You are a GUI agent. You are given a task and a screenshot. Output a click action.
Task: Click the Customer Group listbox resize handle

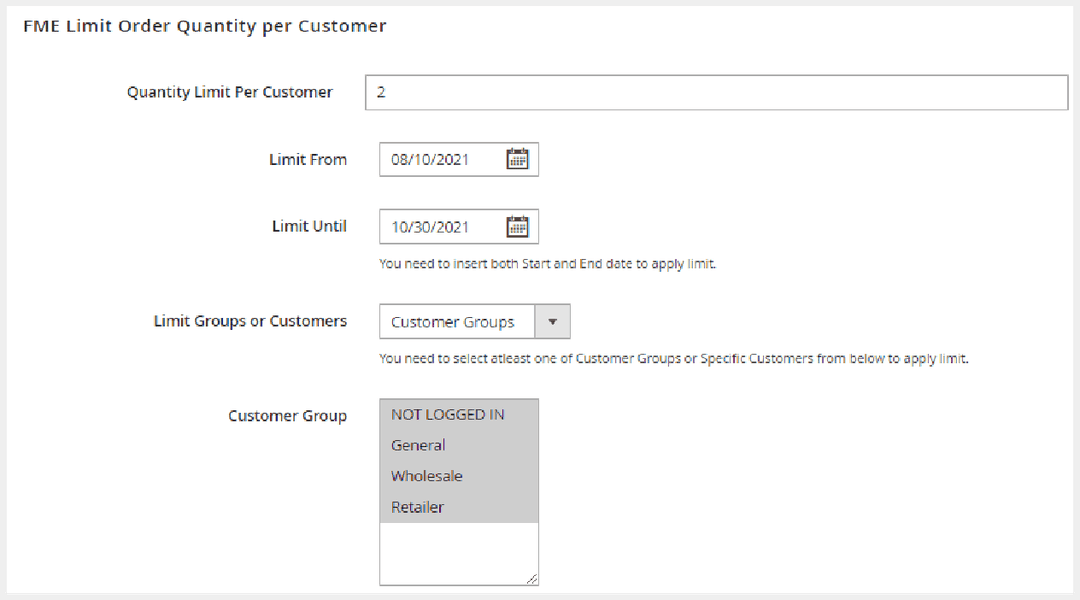click(x=532, y=578)
